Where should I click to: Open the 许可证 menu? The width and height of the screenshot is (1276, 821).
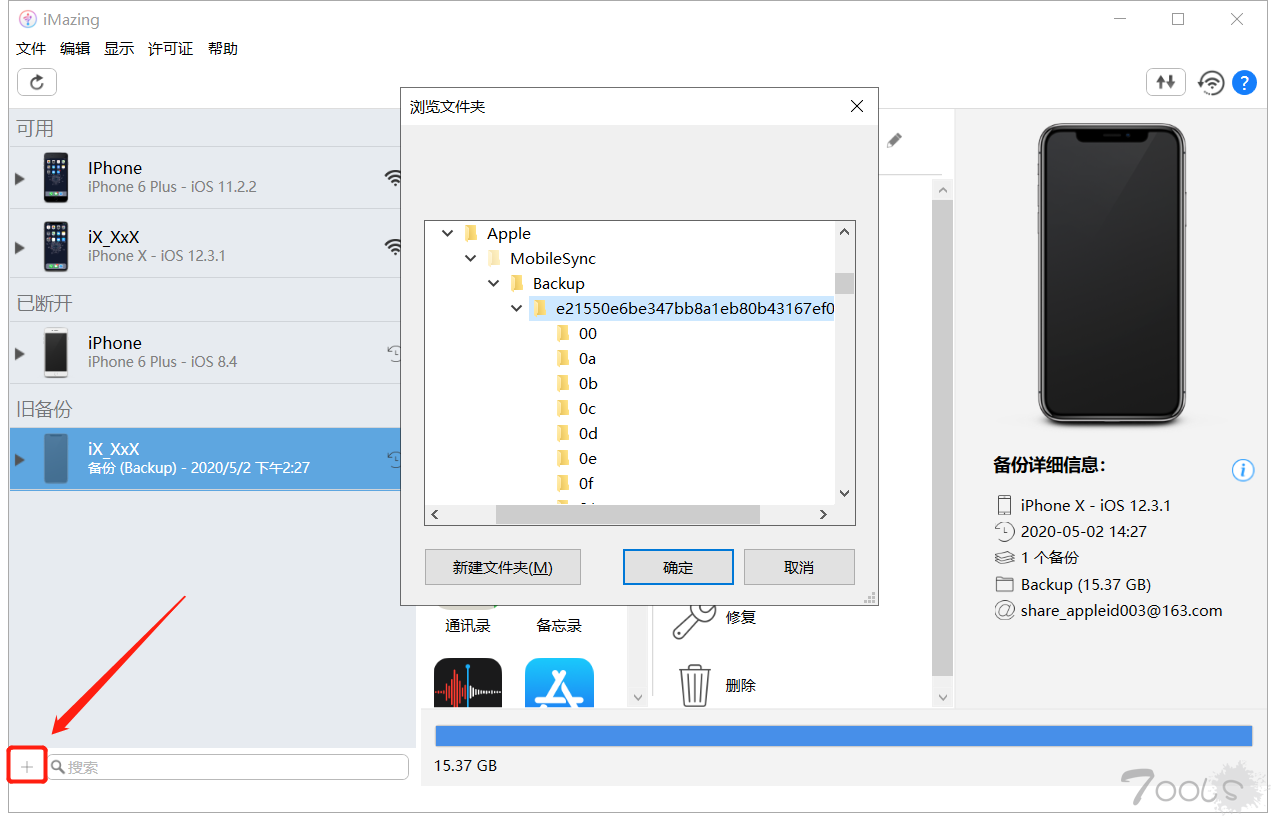pos(171,48)
